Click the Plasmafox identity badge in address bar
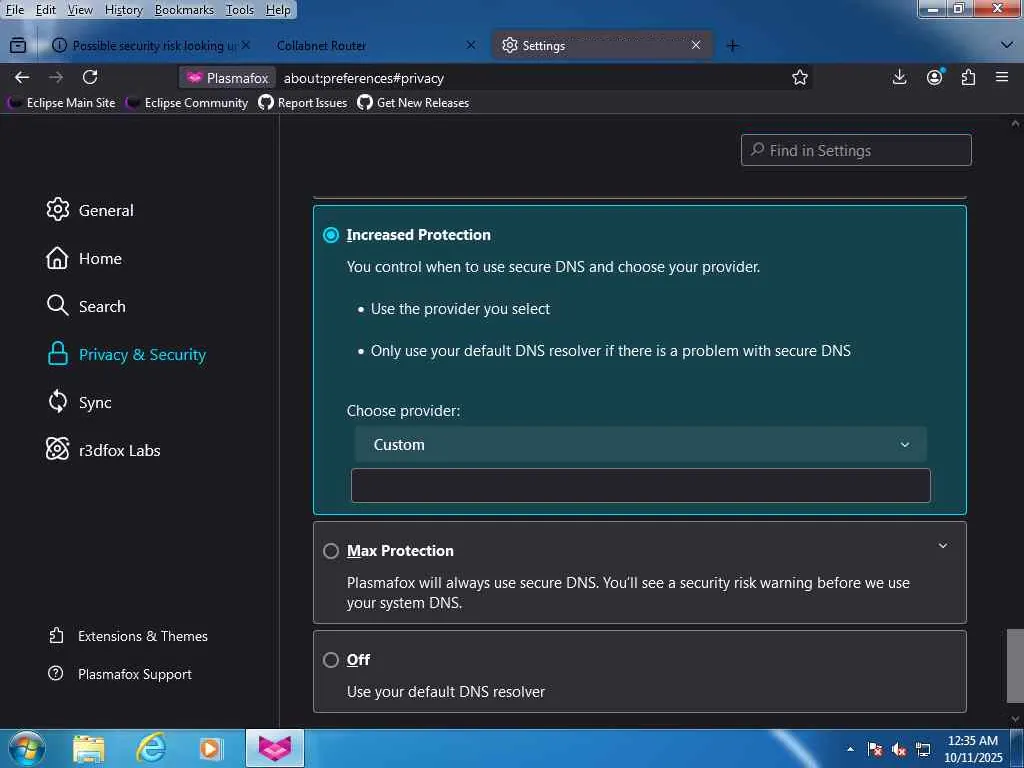 pos(227,78)
